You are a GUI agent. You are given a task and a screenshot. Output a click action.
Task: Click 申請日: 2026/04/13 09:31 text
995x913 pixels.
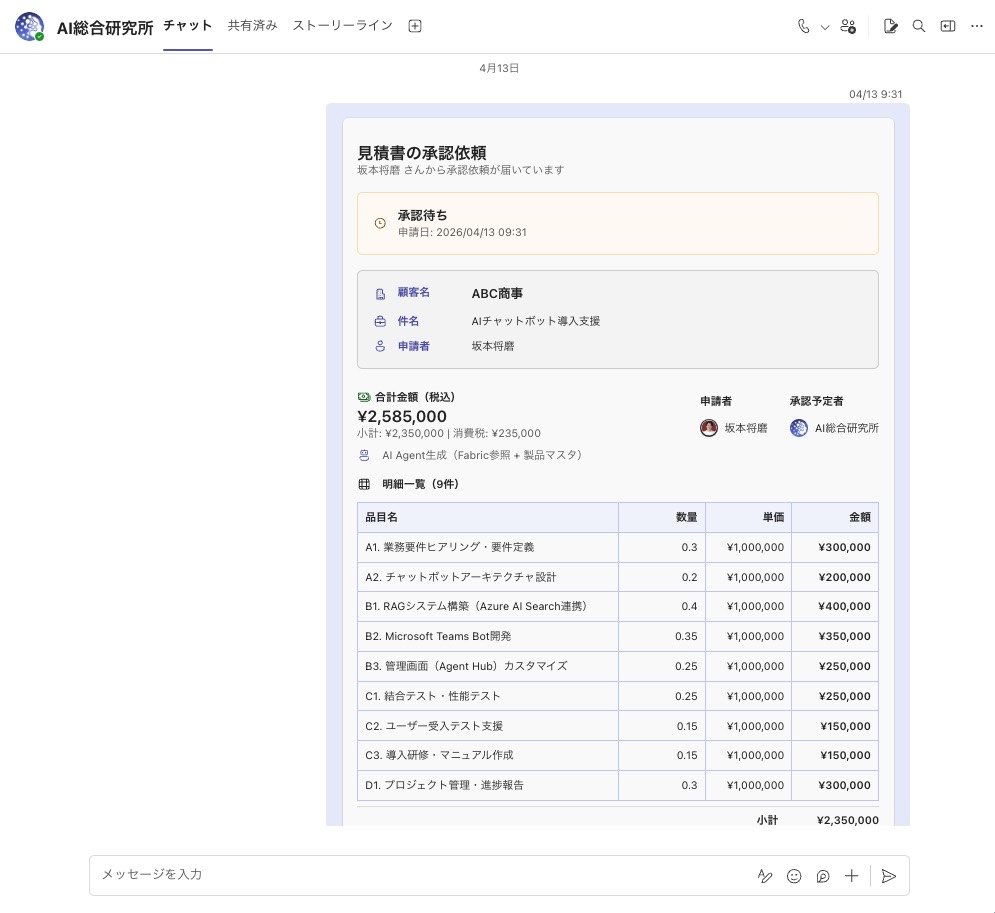(x=462, y=232)
